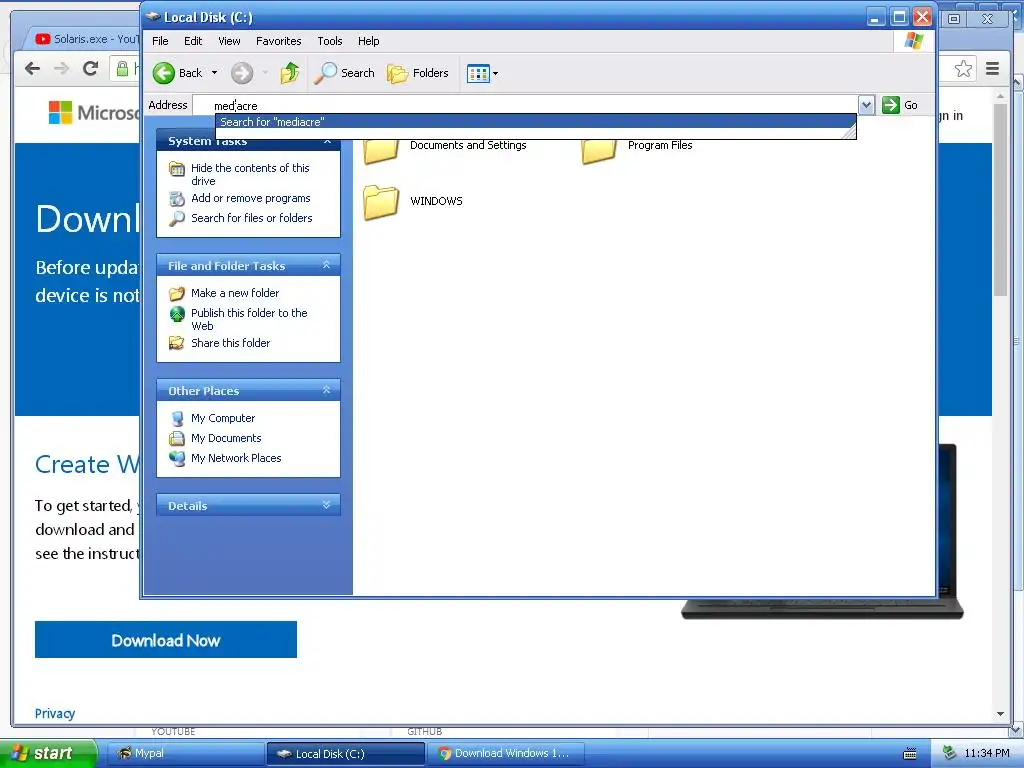Open the browser hamburger menu
The image size is (1024, 768).
tap(993, 69)
